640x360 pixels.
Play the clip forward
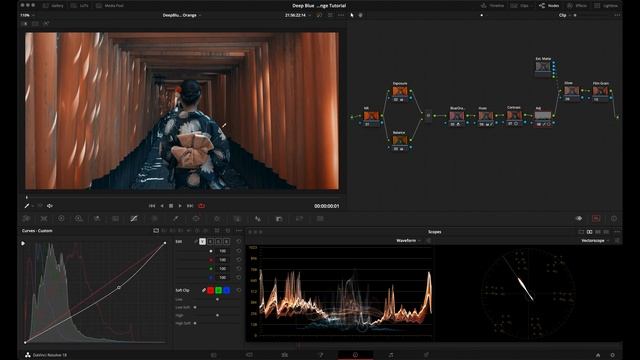click(x=180, y=206)
